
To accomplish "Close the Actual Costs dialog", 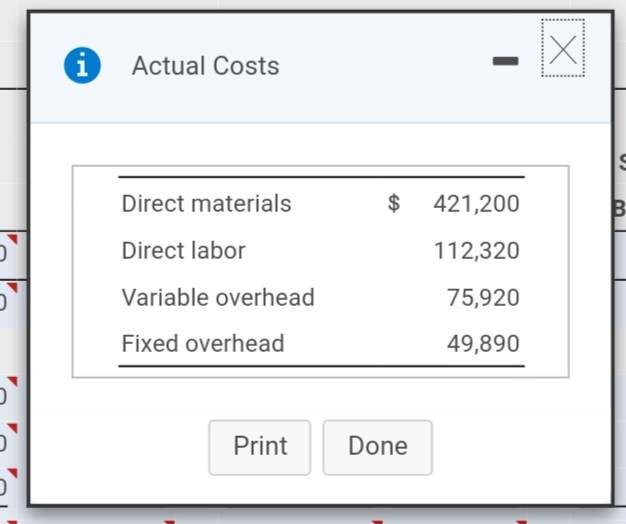I will coord(563,48).
